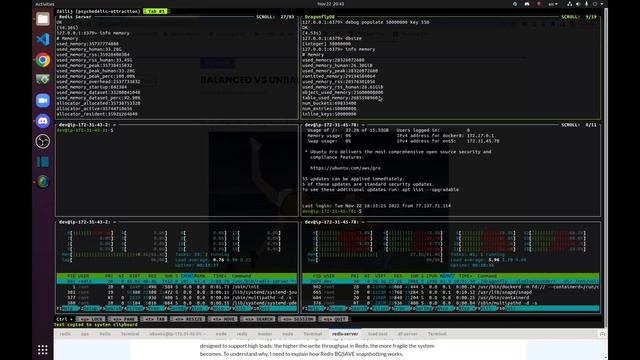Click num_entries:50000000 line in DragonflyDB pane
Screen dimensions: 640x360
click(329, 109)
